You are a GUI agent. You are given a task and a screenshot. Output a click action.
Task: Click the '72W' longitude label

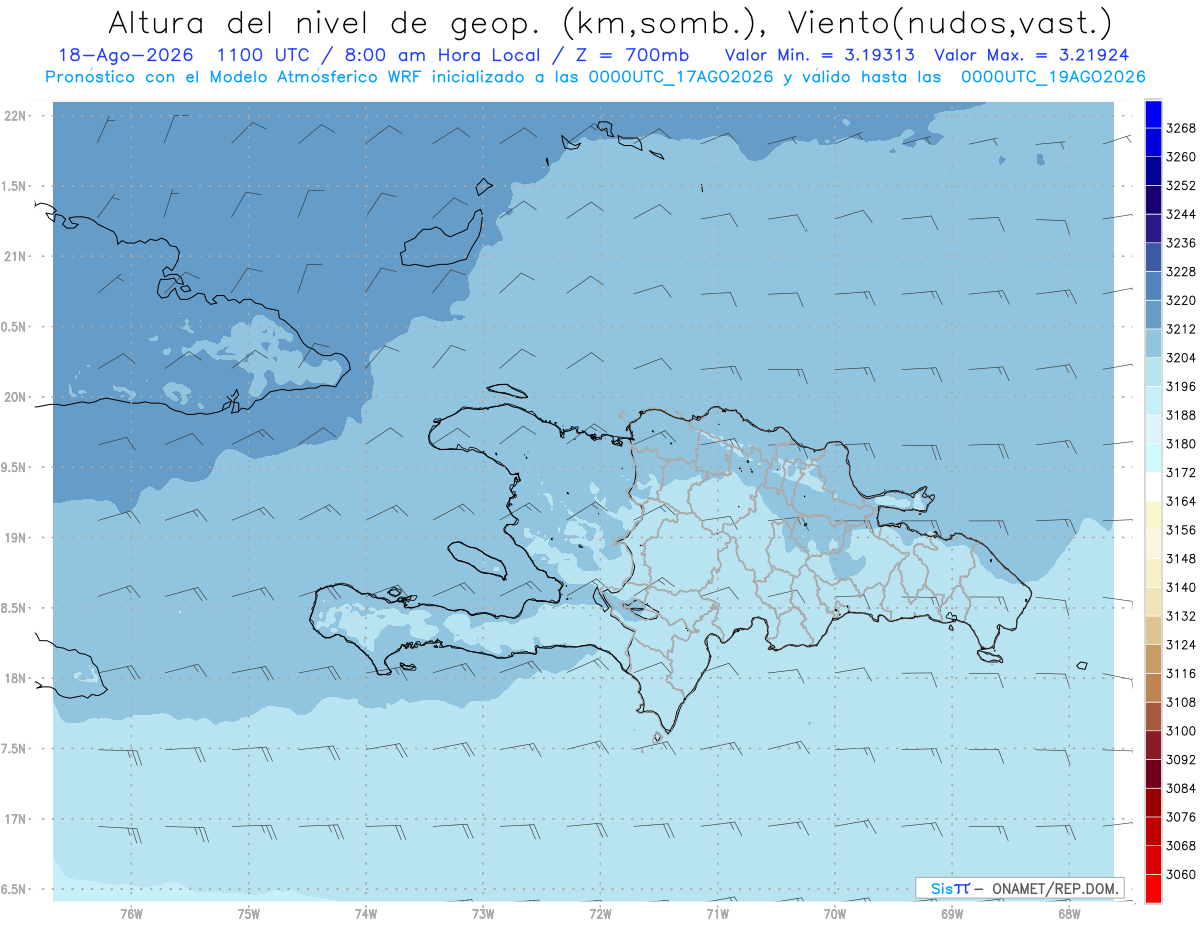(600, 914)
